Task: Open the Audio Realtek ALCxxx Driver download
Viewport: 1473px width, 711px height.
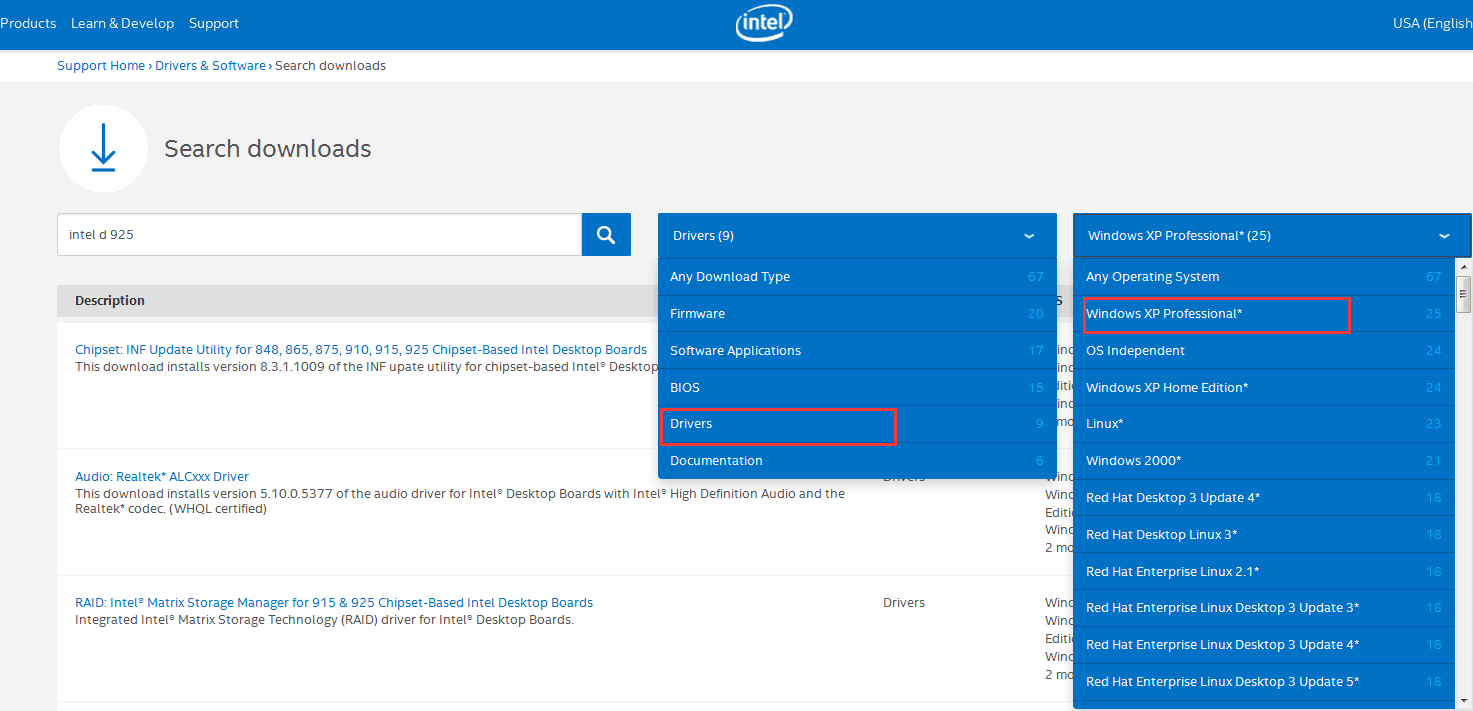Action: tap(162, 477)
